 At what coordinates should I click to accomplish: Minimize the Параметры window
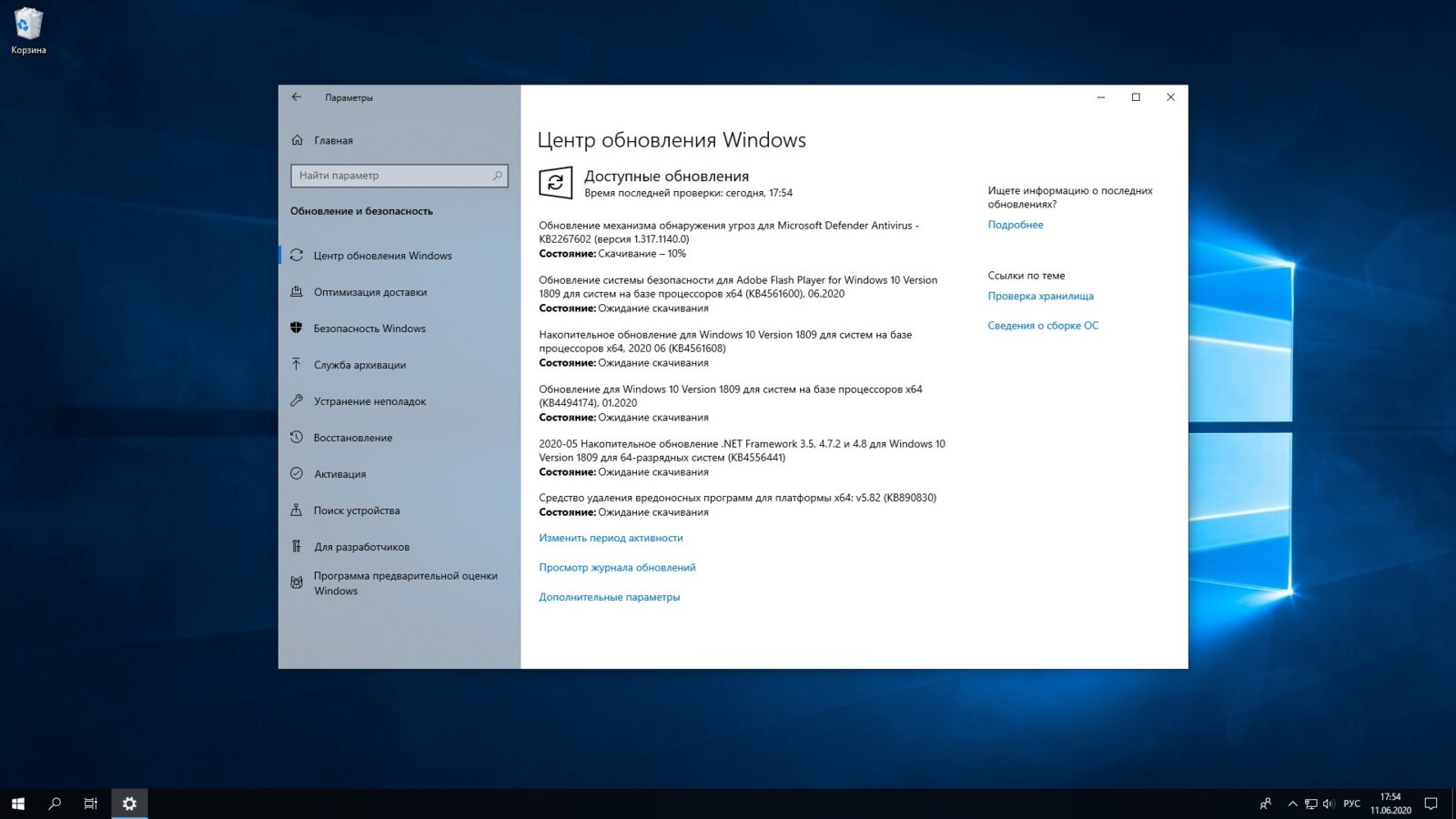coord(1101,97)
